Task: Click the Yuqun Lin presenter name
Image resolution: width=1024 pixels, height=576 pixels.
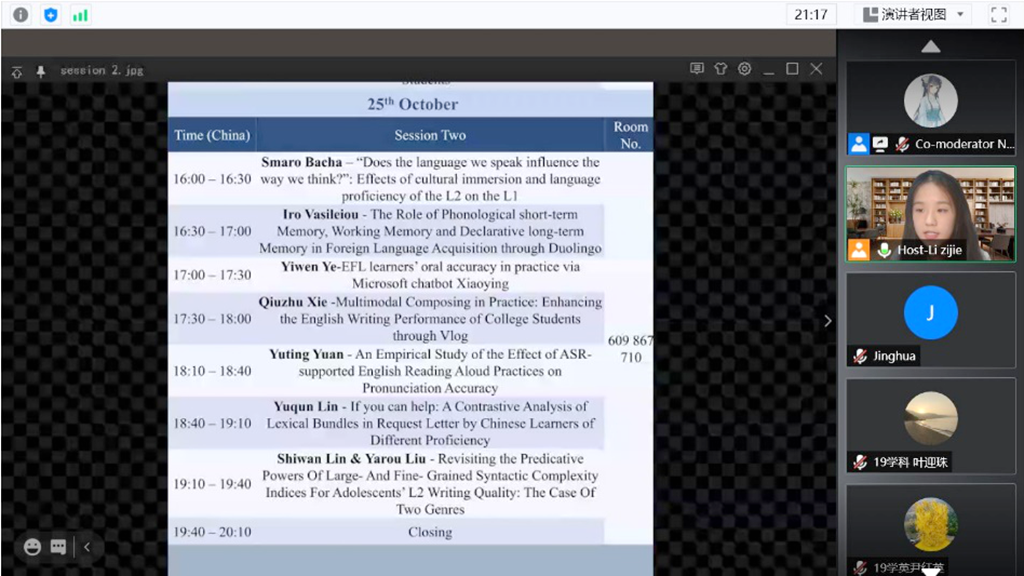Action: click(x=306, y=406)
